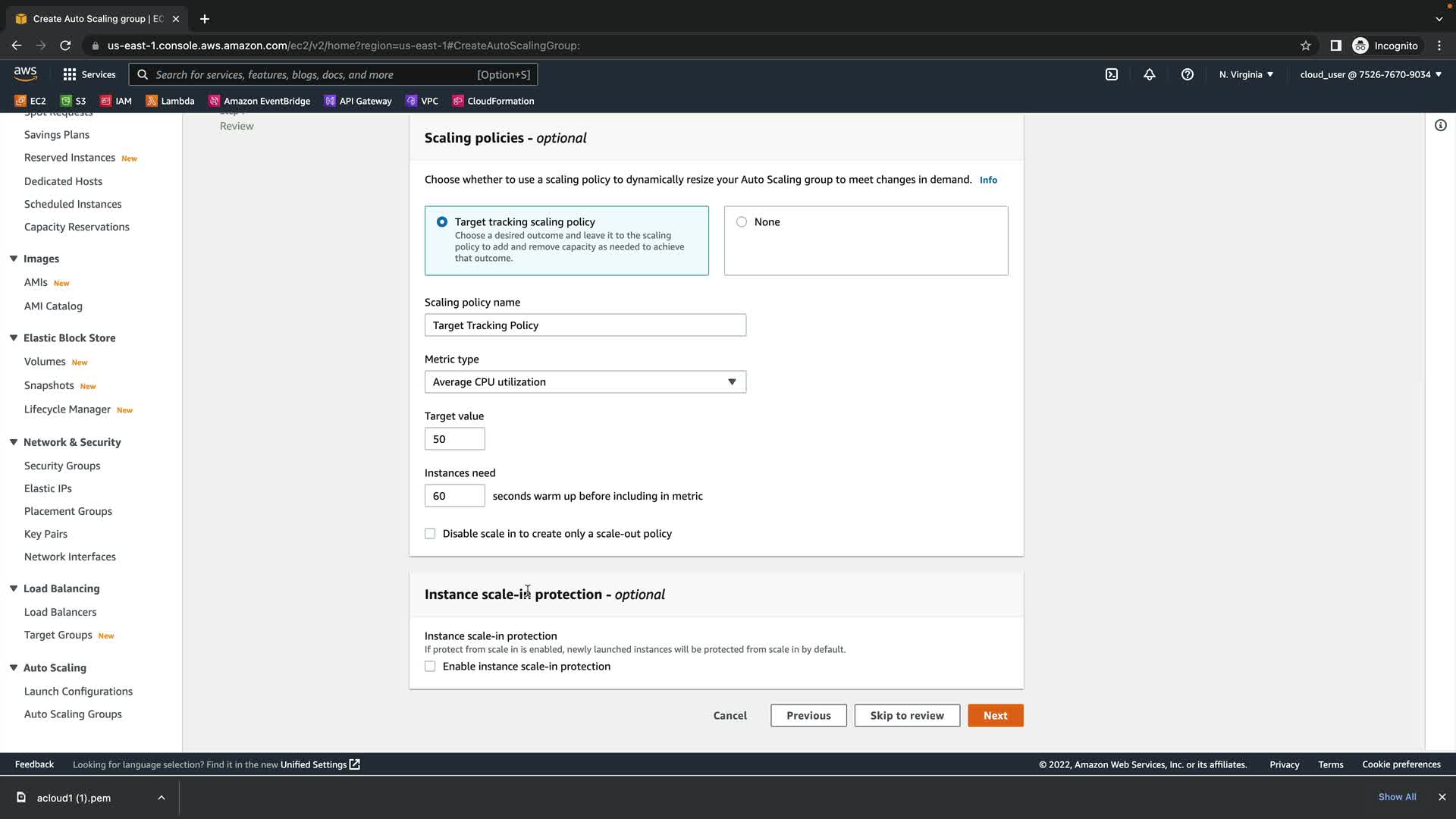
Task: Open the Metric type dropdown
Action: coord(585,382)
